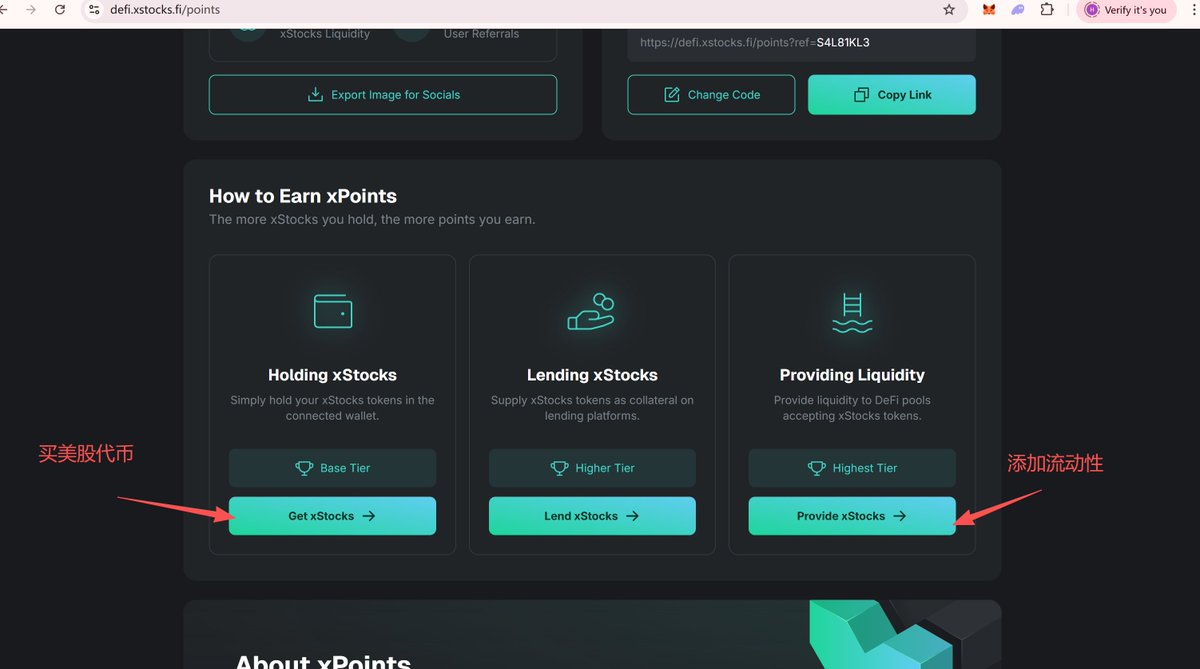Click the trophy icon in Base Tier
The image size is (1200, 669).
304,468
